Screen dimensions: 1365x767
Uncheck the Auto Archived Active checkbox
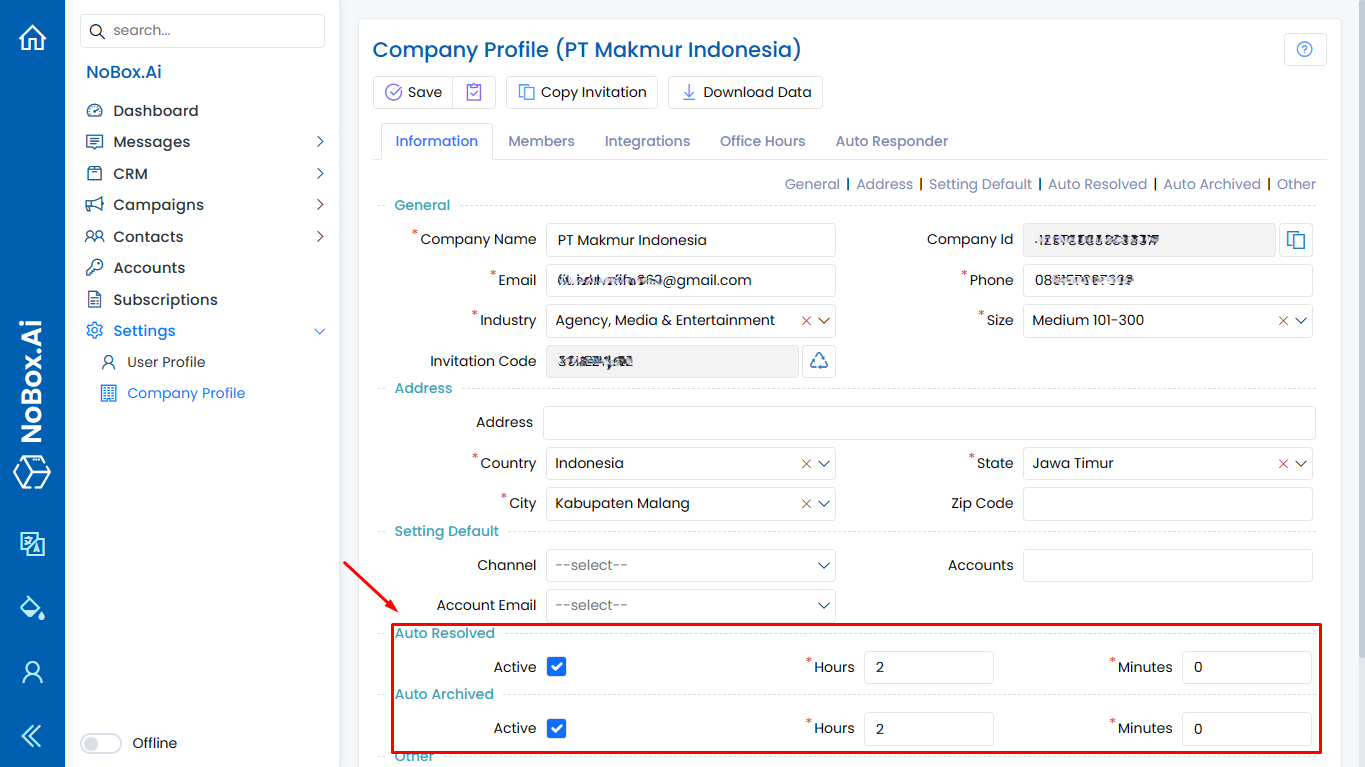click(557, 728)
